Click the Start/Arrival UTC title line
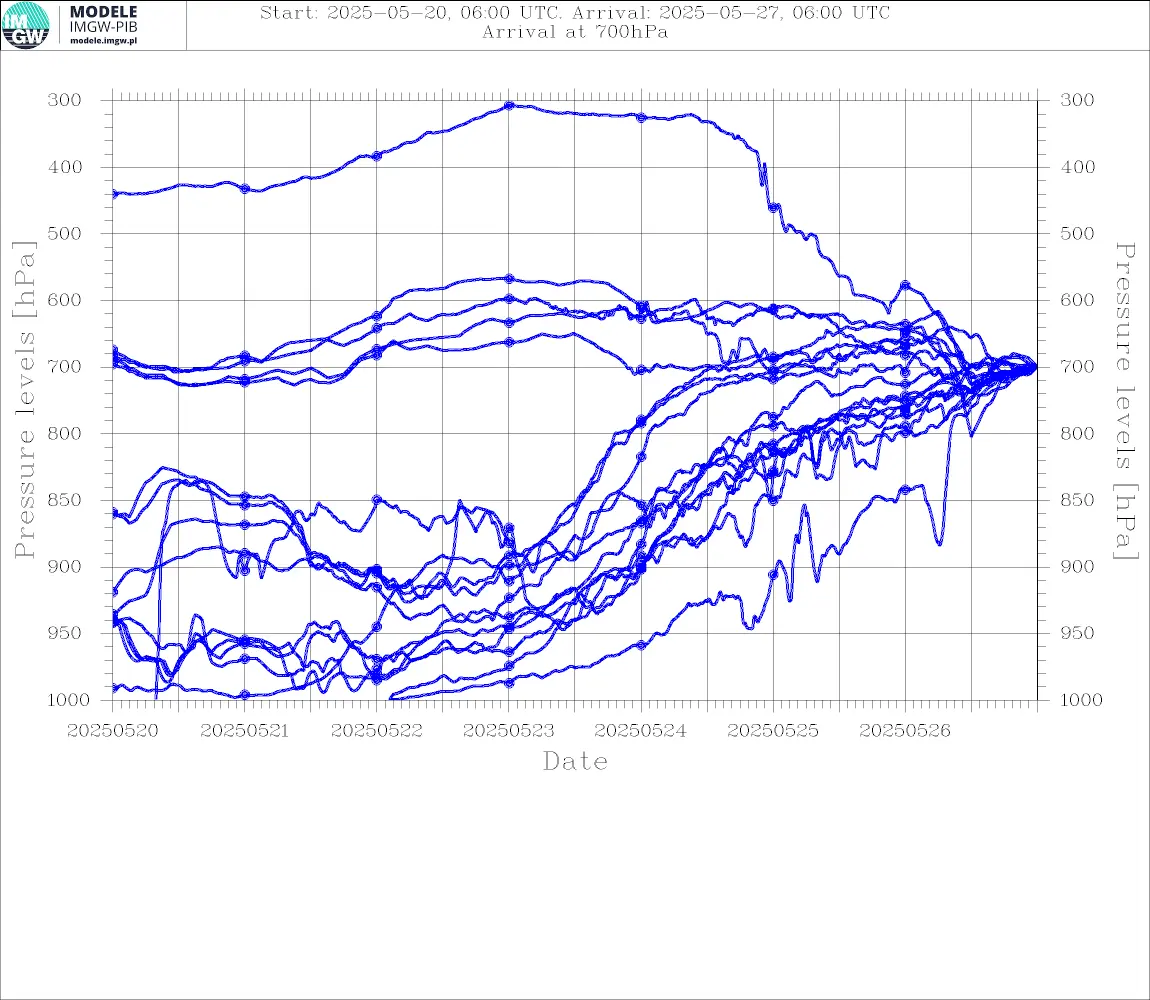Image resolution: width=1150 pixels, height=1000 pixels. [x=575, y=12]
